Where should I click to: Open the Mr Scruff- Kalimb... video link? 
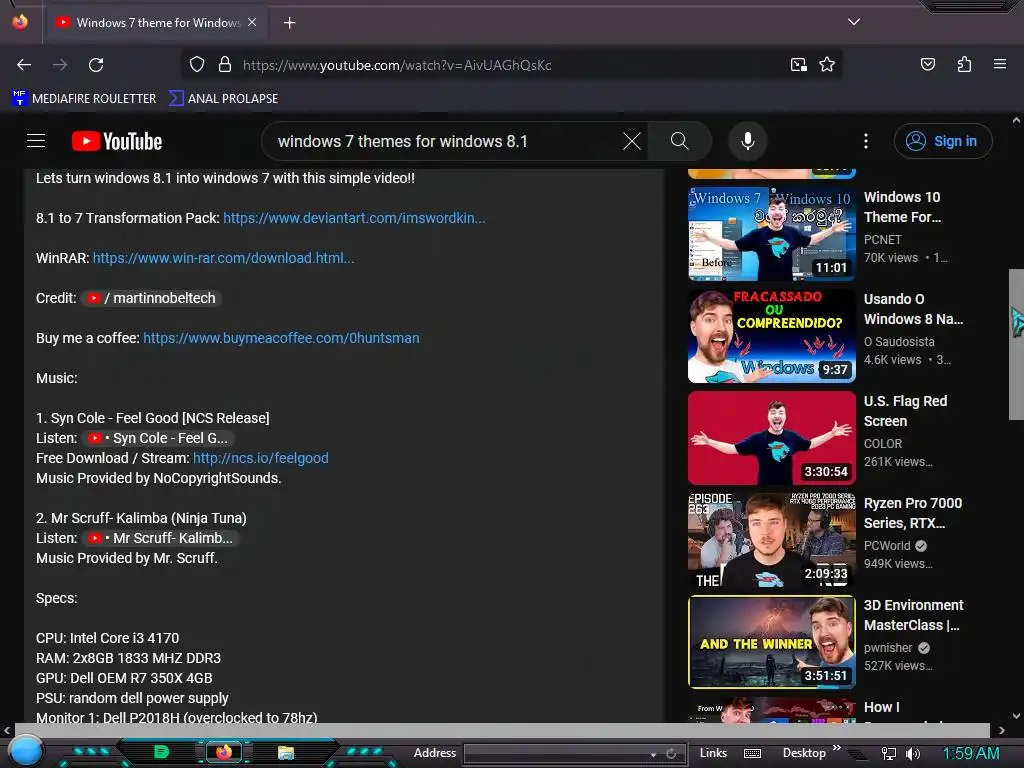(x=161, y=538)
